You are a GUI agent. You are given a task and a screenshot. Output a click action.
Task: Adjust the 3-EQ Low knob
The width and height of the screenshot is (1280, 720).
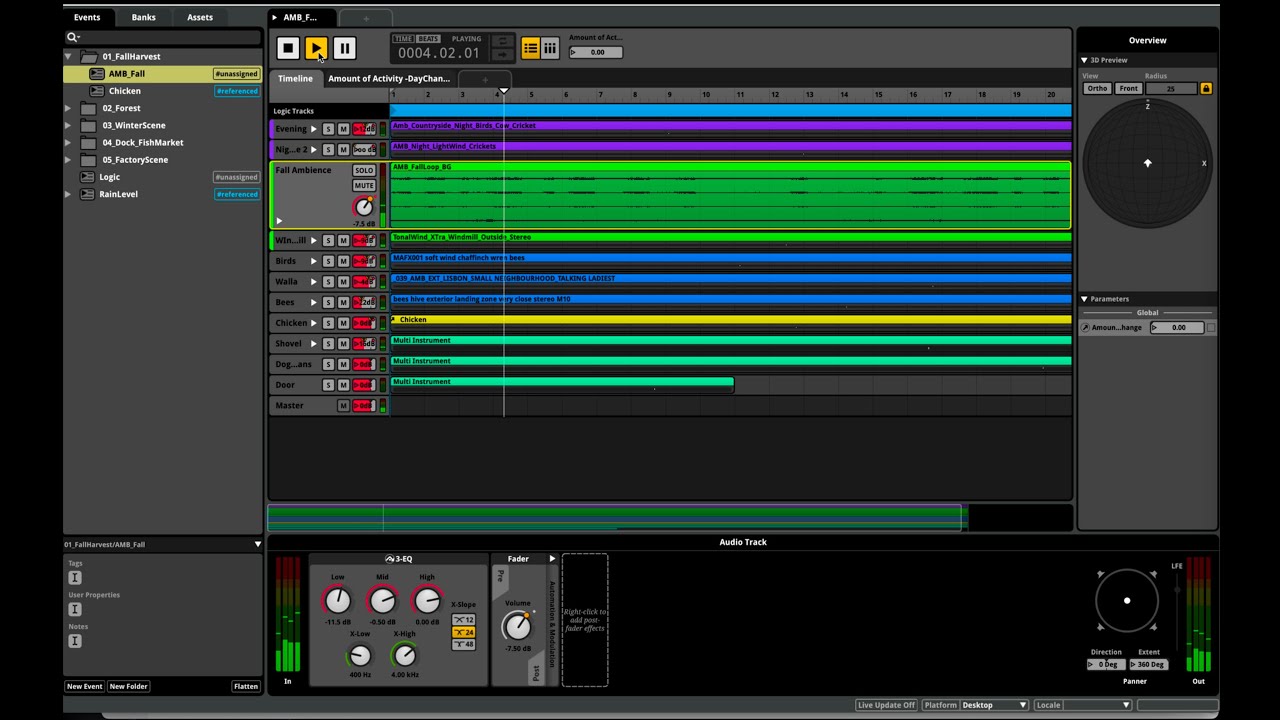tap(338, 600)
